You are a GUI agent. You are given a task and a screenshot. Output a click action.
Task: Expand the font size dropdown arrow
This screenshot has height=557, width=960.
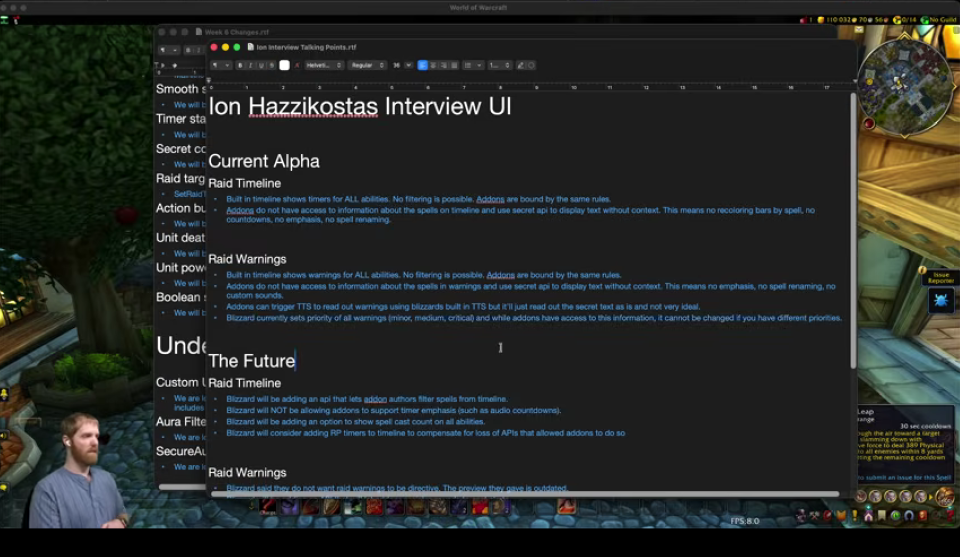click(408, 65)
